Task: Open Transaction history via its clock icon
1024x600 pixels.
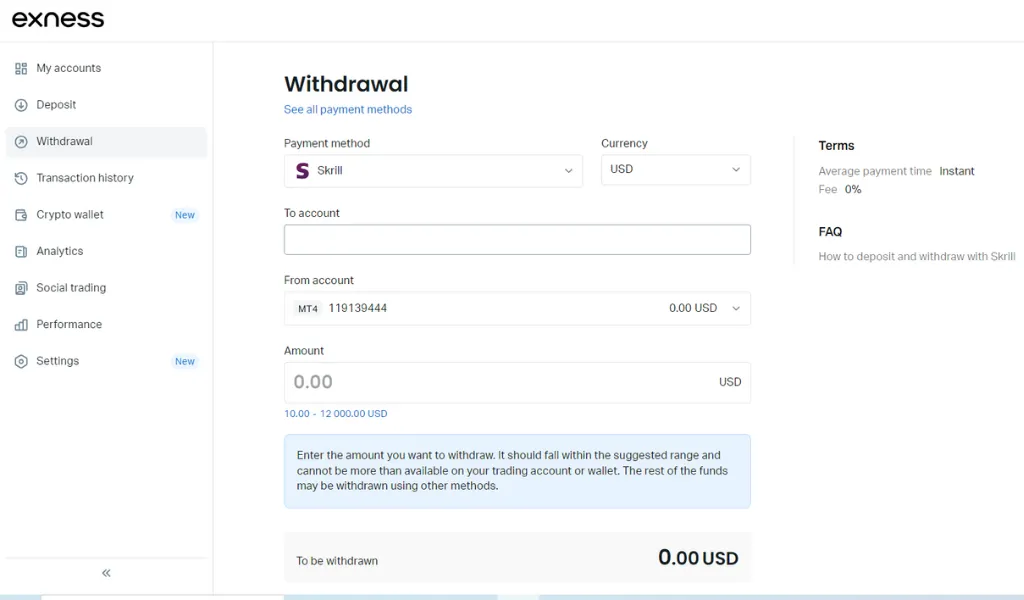Action: 20,177
